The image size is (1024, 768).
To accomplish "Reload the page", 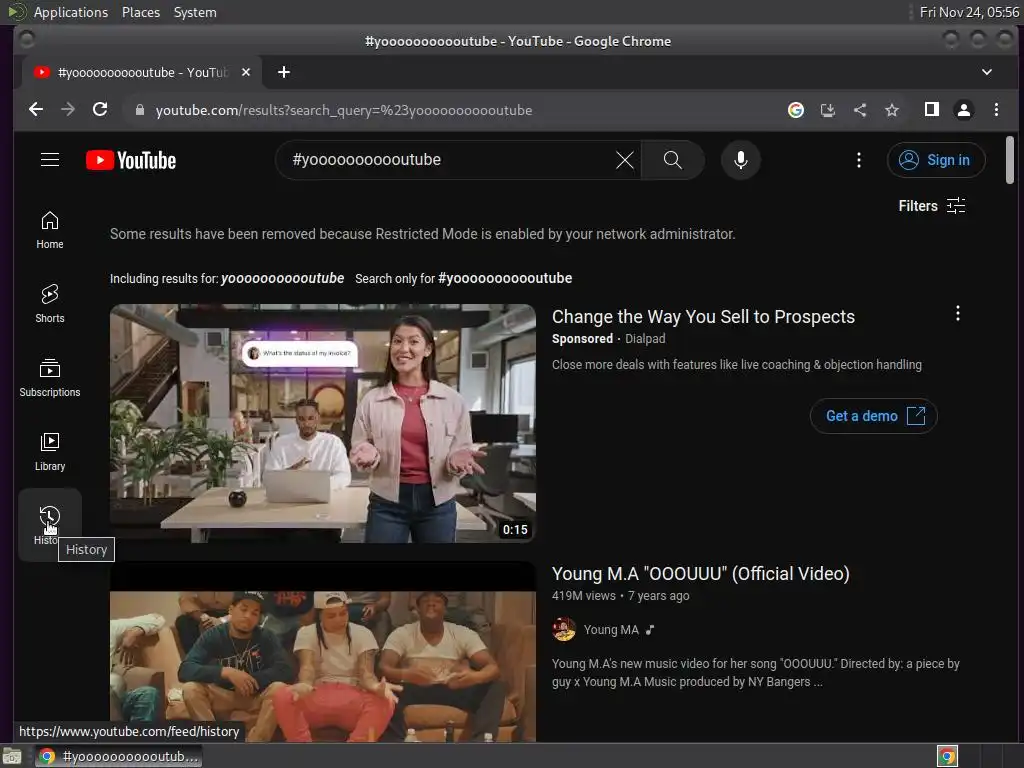I will 100,110.
